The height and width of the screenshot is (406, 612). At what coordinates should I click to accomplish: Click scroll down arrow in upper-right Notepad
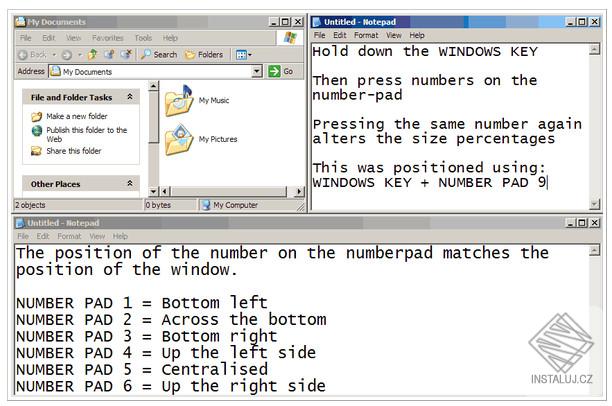click(594, 204)
